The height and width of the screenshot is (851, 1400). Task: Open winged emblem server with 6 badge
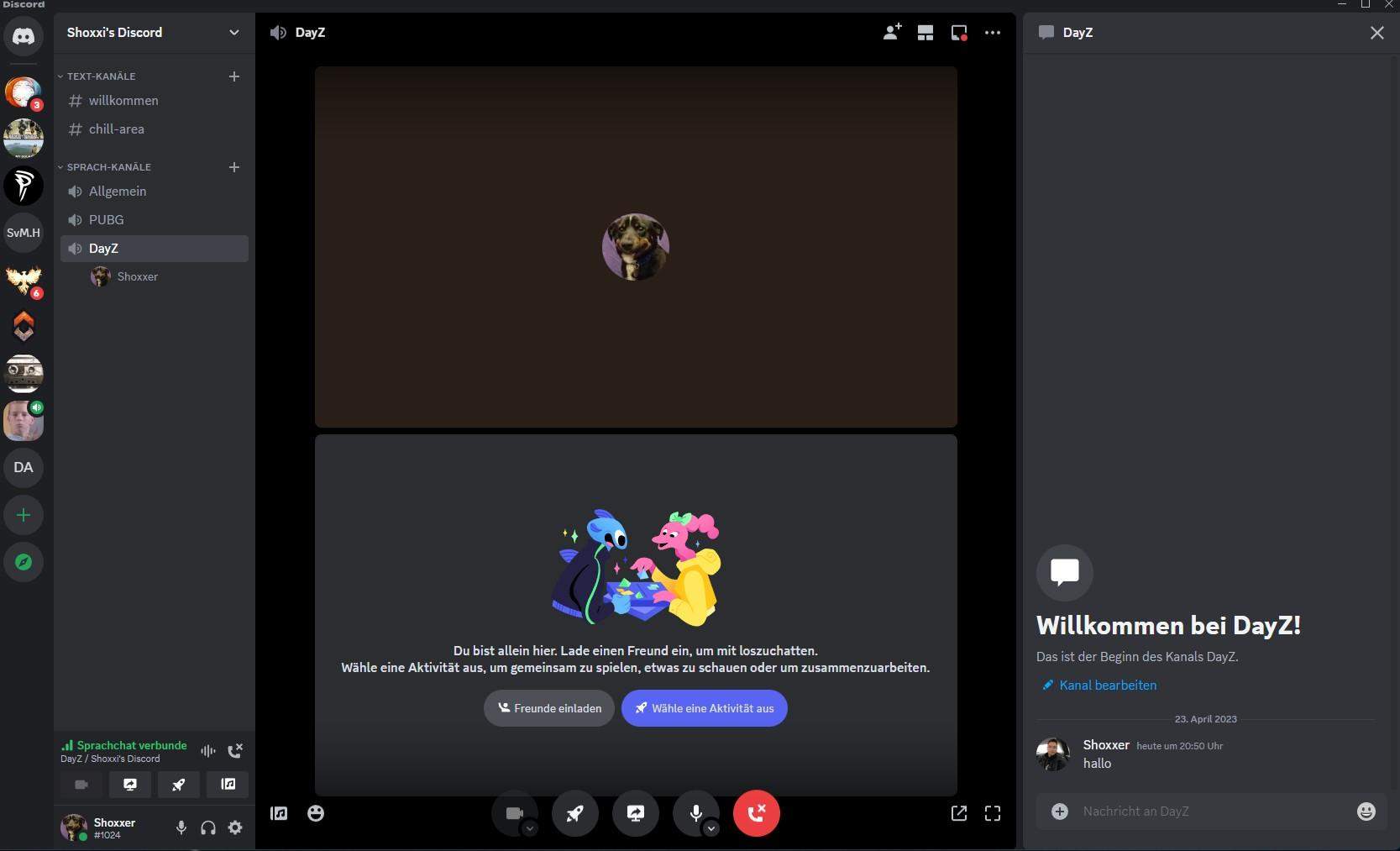click(x=24, y=280)
